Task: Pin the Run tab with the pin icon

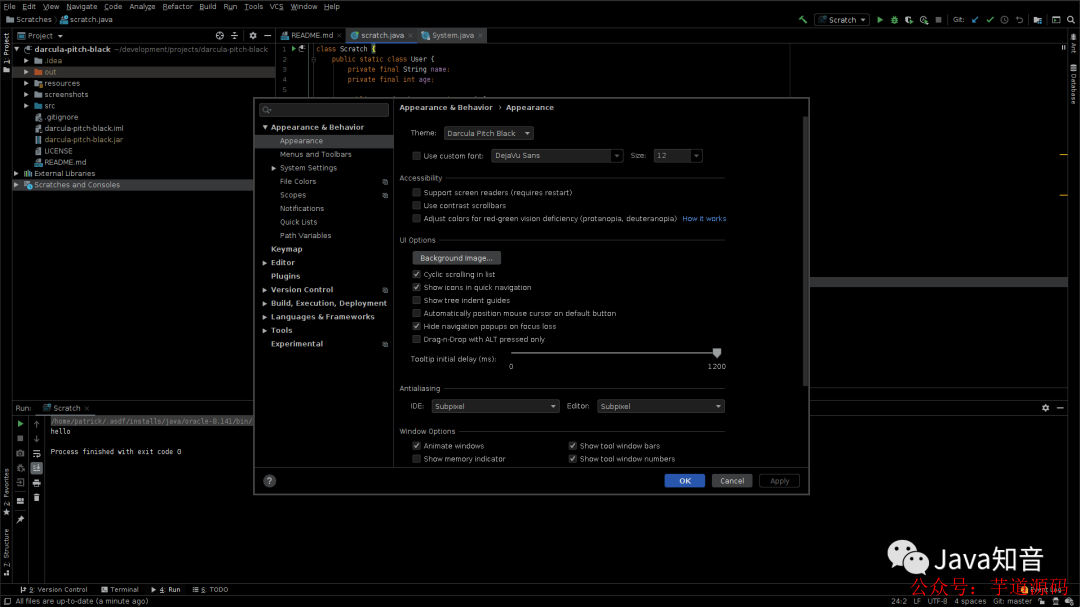Action: pyautogui.click(x=20, y=519)
